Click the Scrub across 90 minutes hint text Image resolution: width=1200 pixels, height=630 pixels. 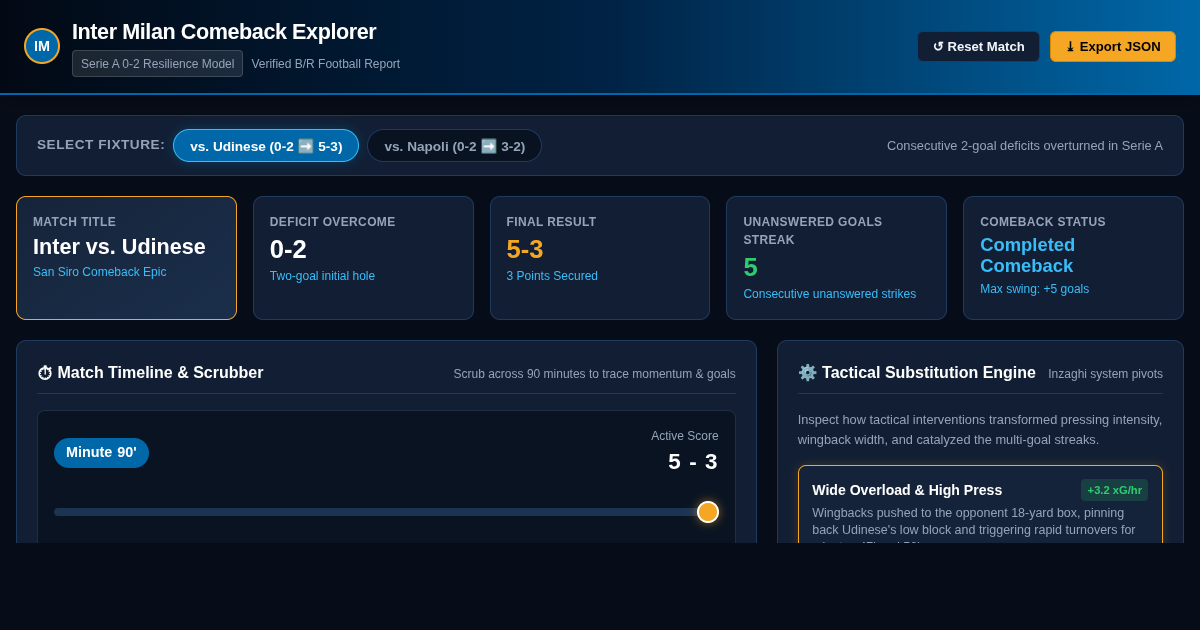coord(594,374)
